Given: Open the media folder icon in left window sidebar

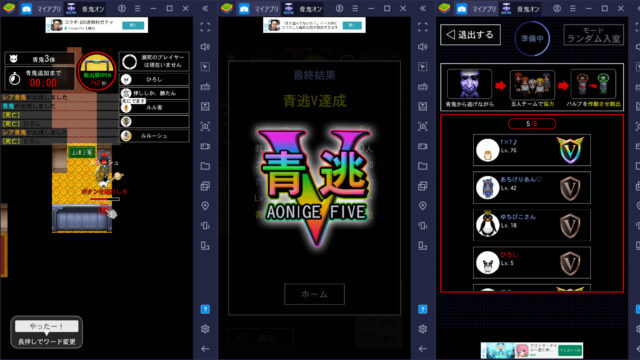Looking at the screenshot, I should 205,166.
